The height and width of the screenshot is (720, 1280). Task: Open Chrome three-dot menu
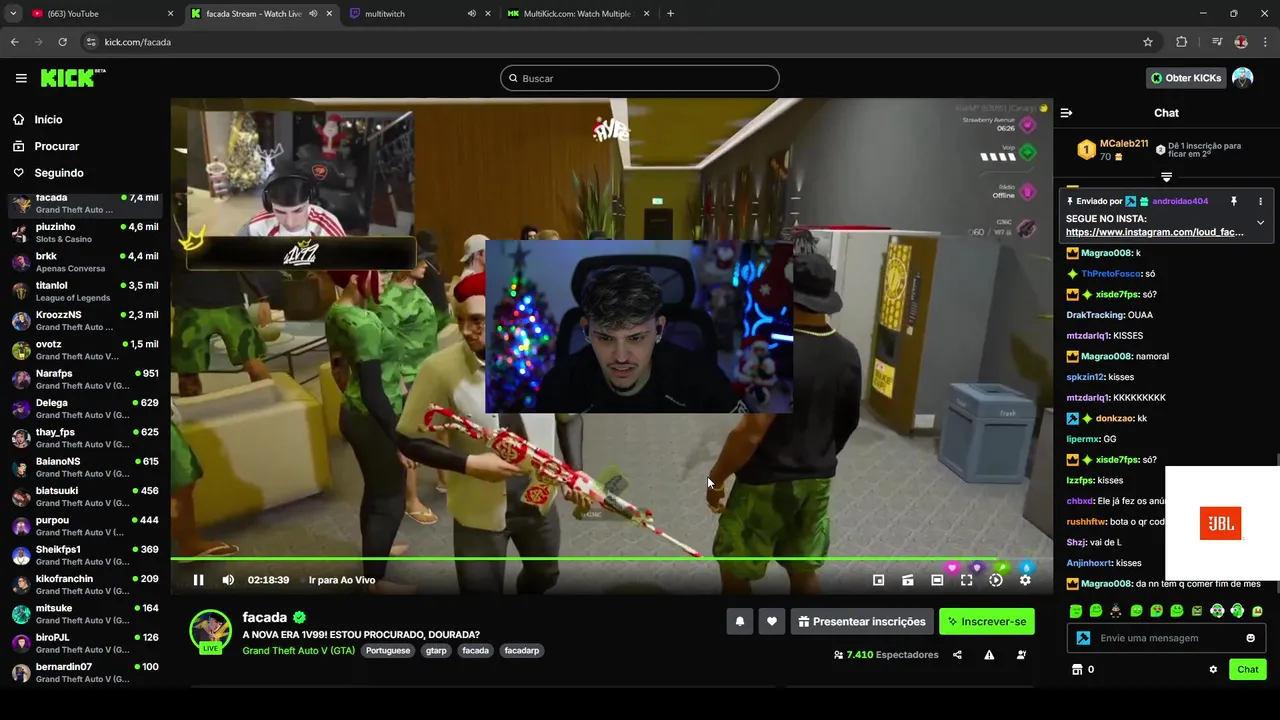click(1265, 42)
